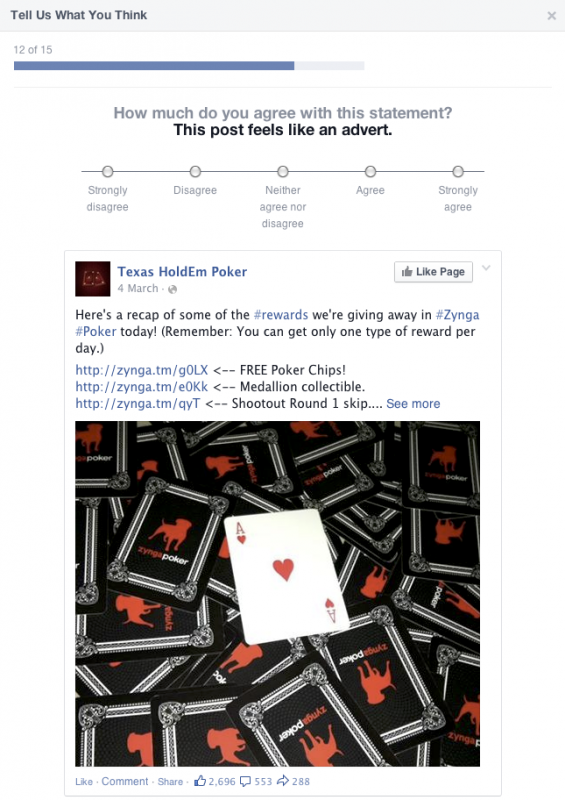Viewport: 565px width, 800px height.
Task: Select the Strongly disagree radio button
Action: pos(107,171)
